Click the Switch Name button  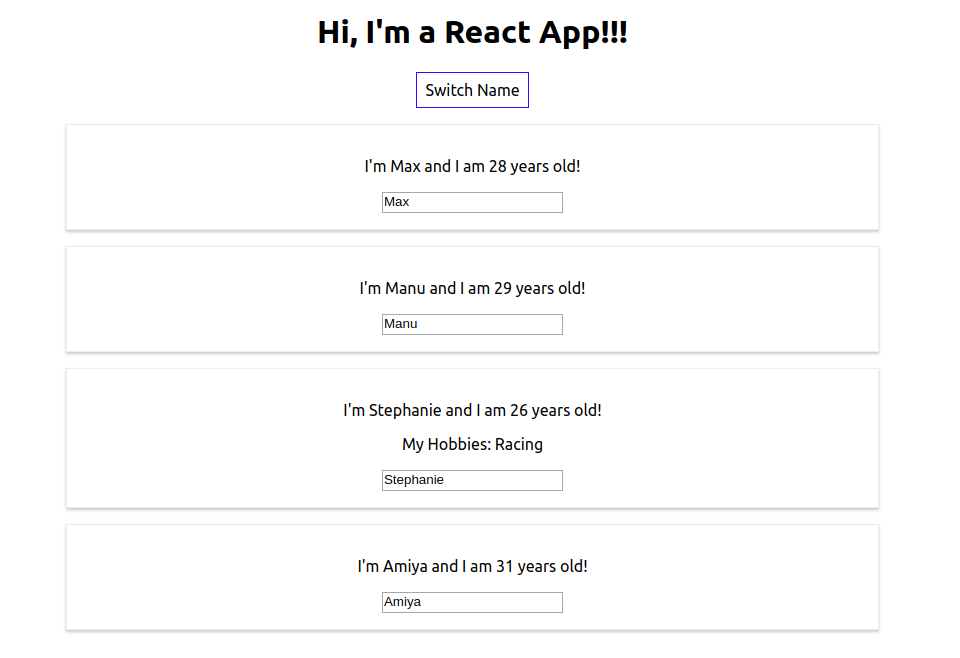click(472, 90)
